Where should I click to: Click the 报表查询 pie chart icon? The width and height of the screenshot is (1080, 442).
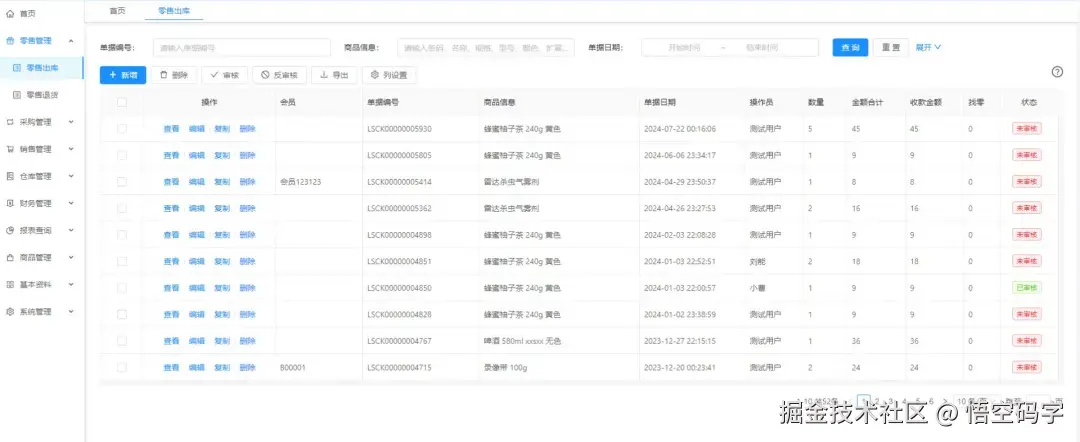pos(10,230)
